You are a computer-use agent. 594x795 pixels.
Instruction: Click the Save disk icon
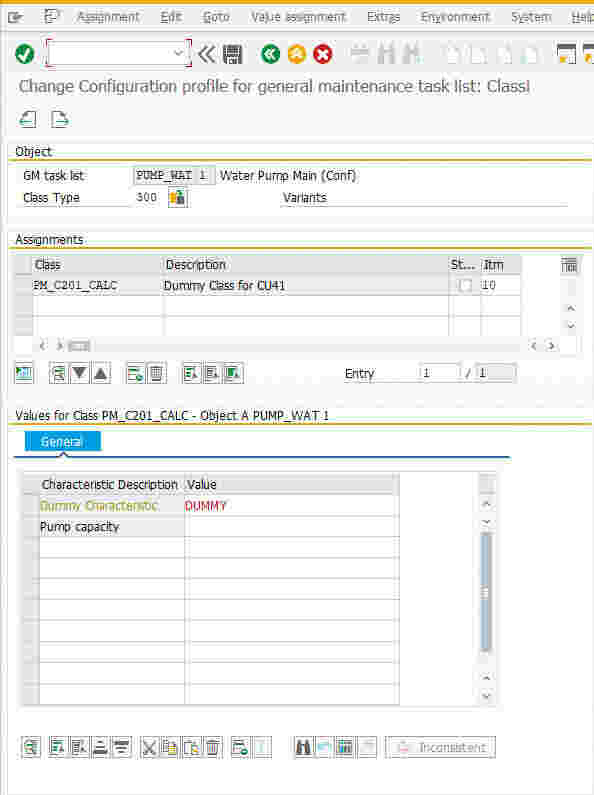(233, 54)
